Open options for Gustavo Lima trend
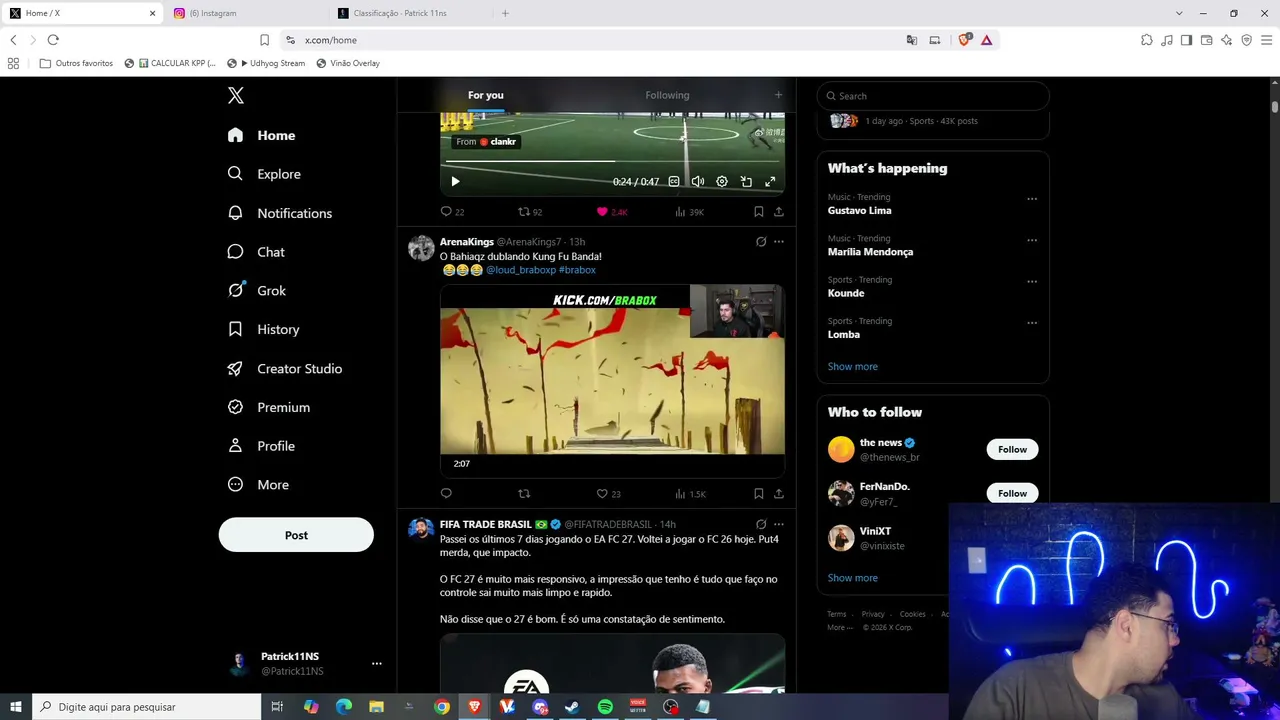 click(x=1032, y=199)
